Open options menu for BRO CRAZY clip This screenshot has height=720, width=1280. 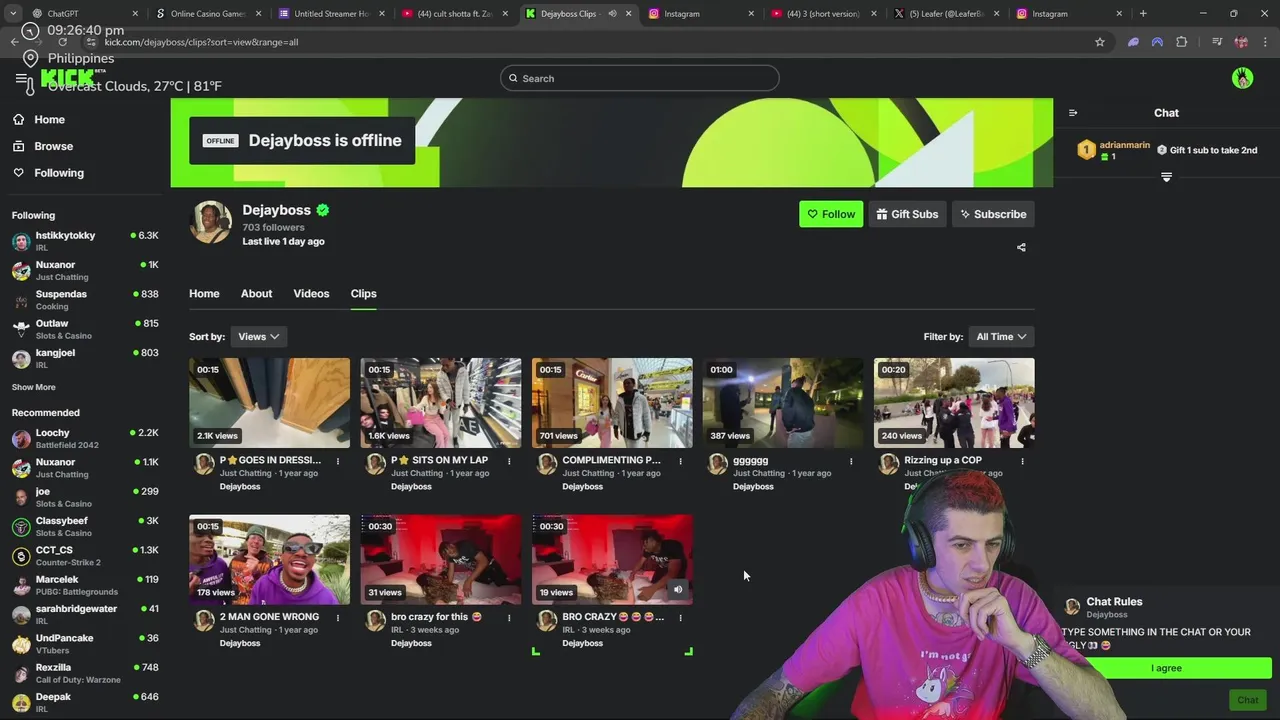pyautogui.click(x=680, y=618)
